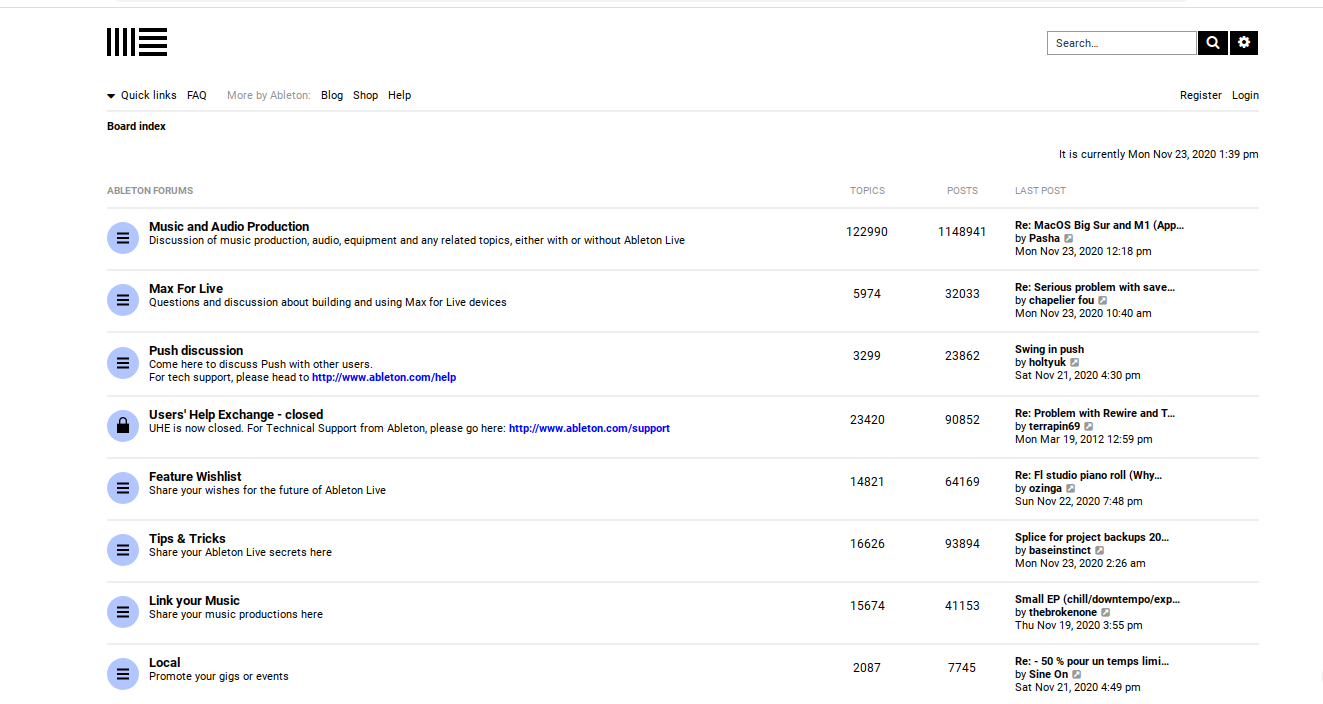This screenshot has width=1323, height=704.
Task: Click the Tips & Tricks forum icon
Action: [x=122, y=550]
